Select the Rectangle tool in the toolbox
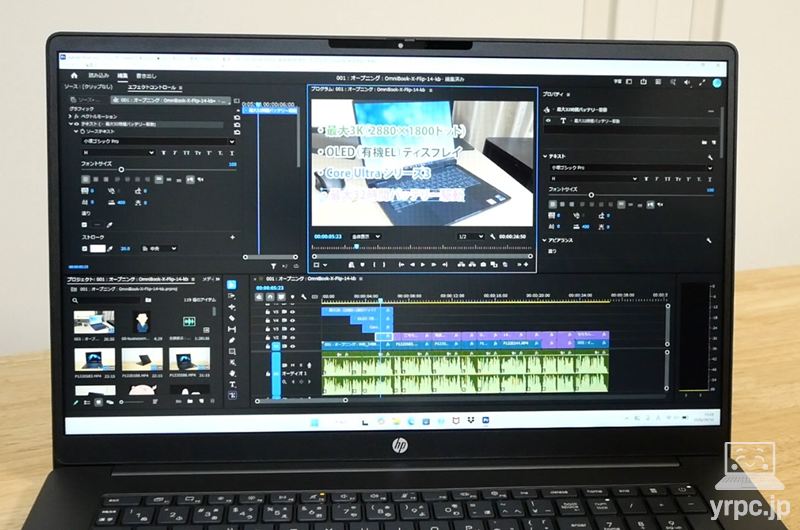The image size is (800, 530). pyautogui.click(x=232, y=351)
